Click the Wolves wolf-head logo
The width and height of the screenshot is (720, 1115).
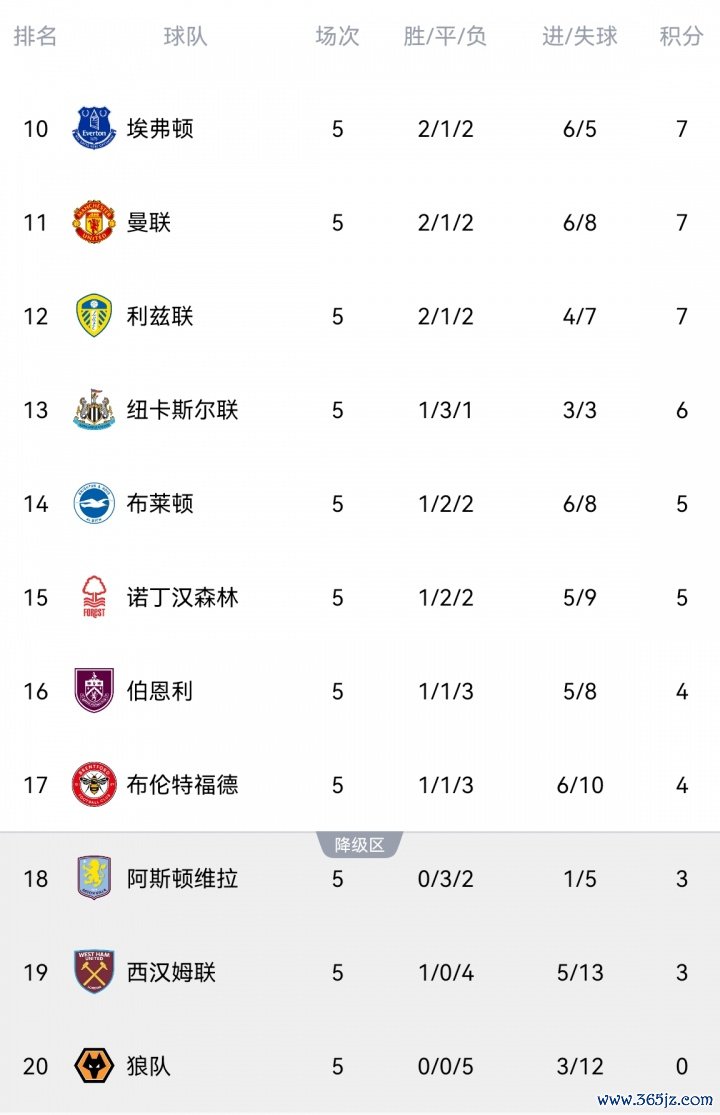tap(94, 1066)
